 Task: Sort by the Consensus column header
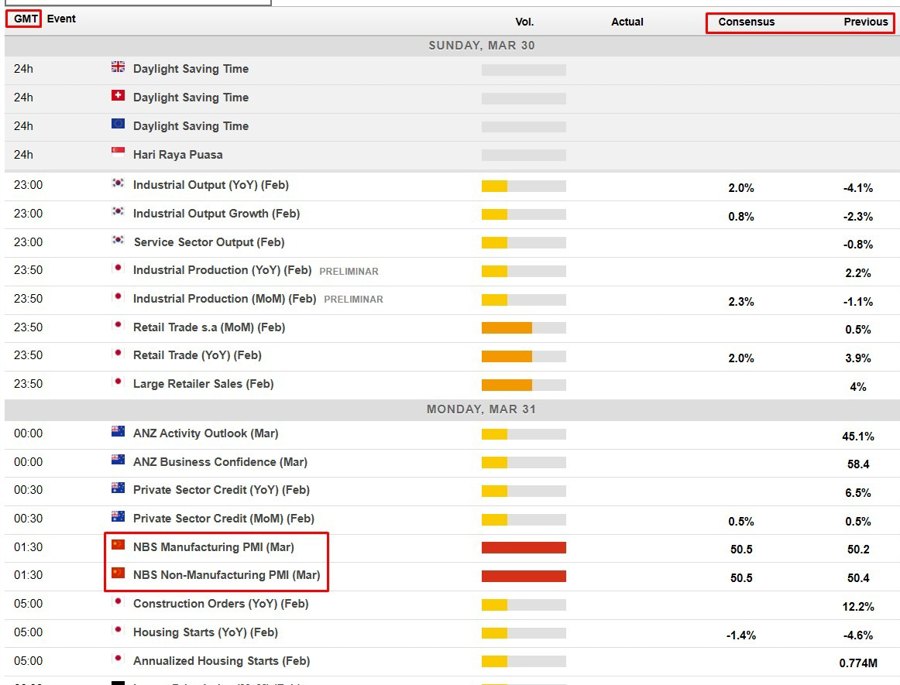(746, 22)
